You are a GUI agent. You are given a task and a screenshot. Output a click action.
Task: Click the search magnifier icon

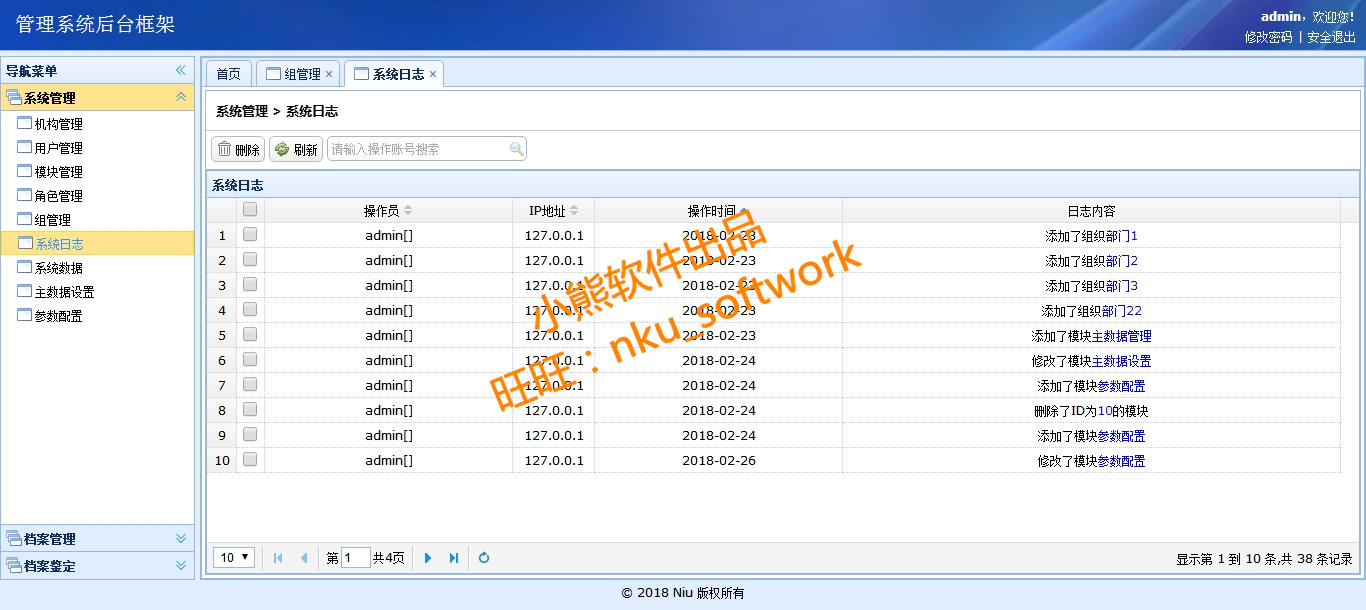pyautogui.click(x=516, y=149)
